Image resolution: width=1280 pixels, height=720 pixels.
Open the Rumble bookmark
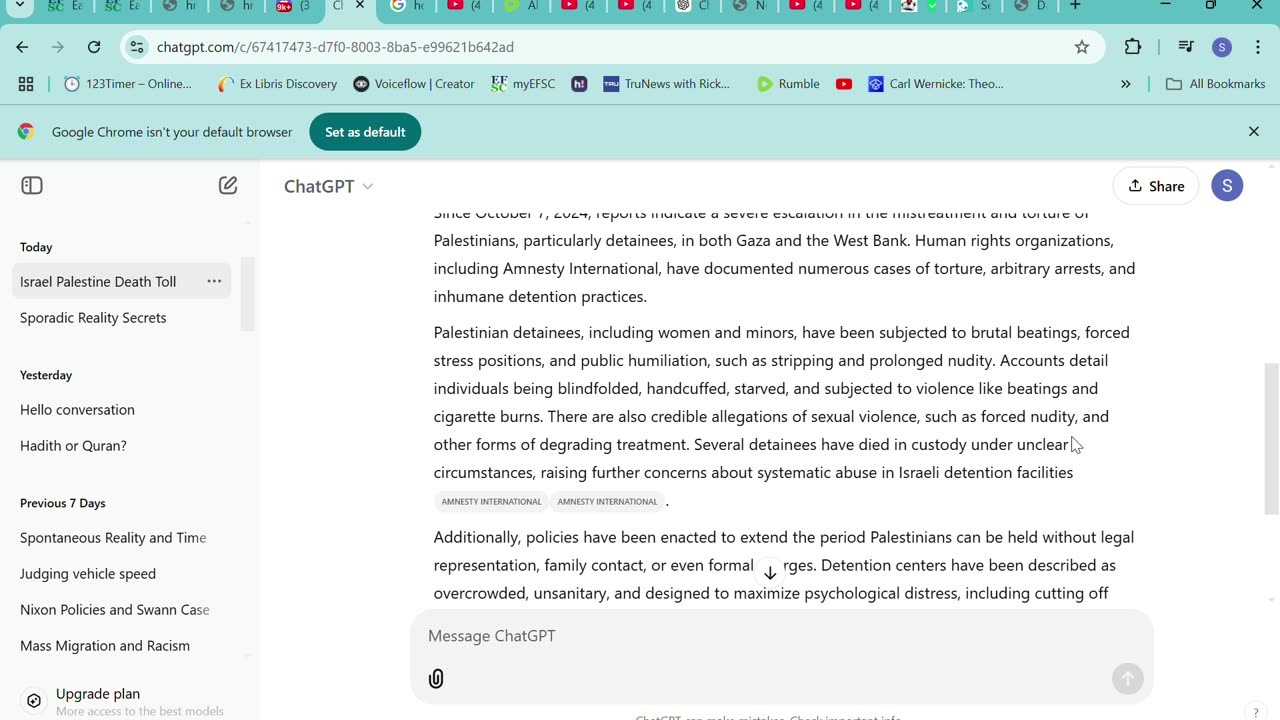[788, 84]
